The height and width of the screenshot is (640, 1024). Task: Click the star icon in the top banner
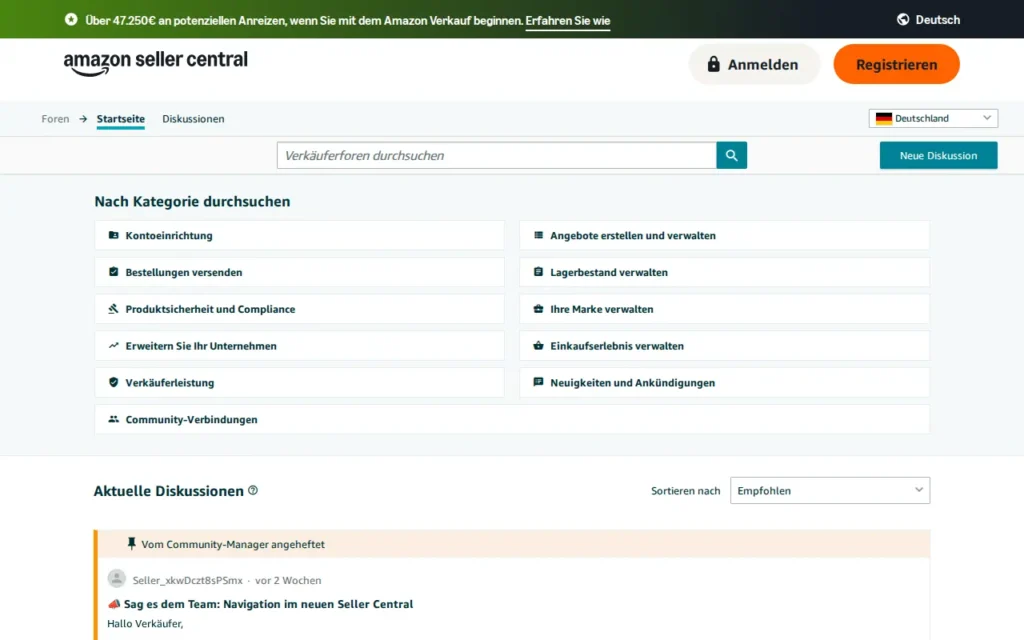pos(71,20)
